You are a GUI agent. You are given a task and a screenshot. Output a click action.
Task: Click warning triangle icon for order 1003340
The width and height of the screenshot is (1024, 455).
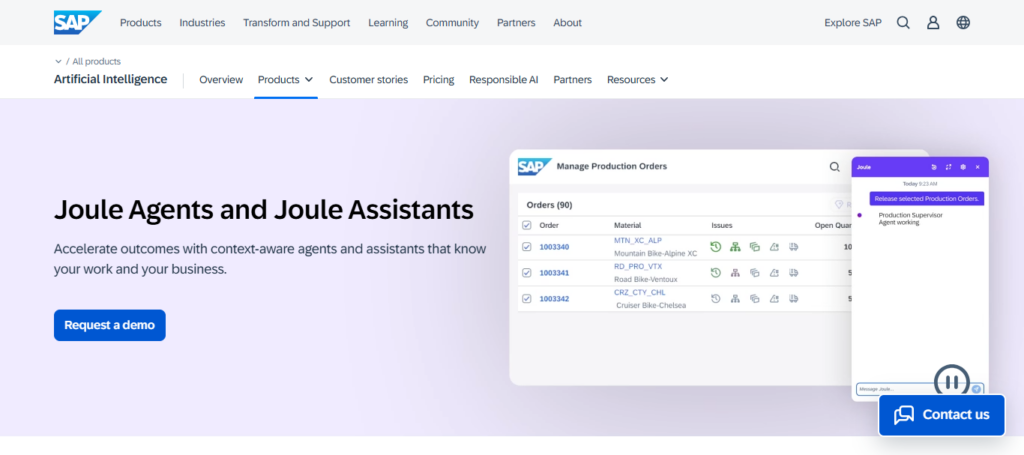point(775,247)
